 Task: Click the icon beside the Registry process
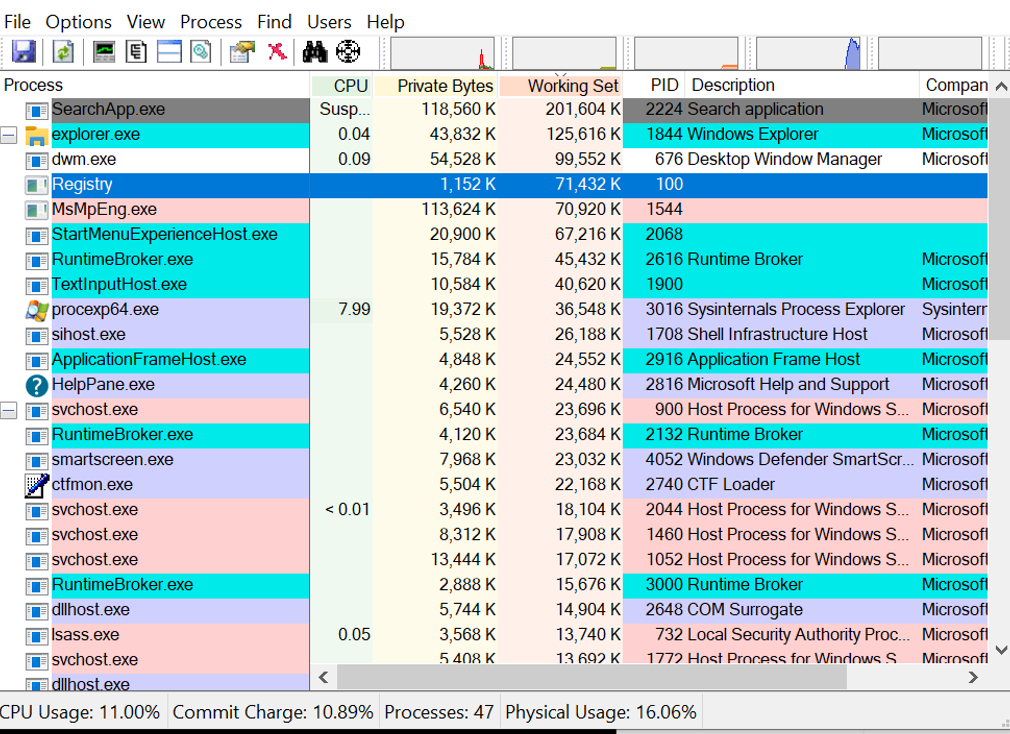37,185
